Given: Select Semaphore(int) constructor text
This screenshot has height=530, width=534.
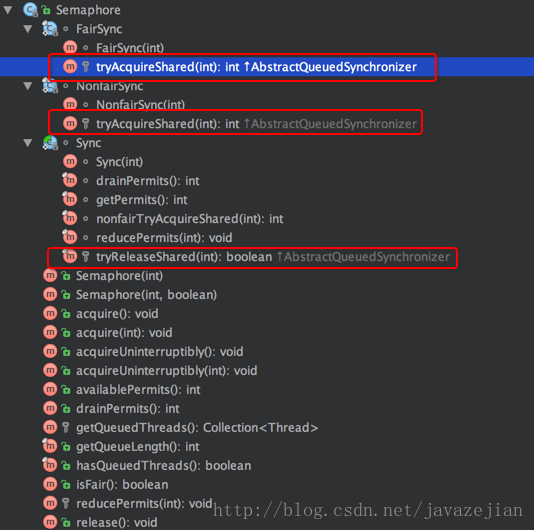Looking at the screenshot, I should (119, 276).
